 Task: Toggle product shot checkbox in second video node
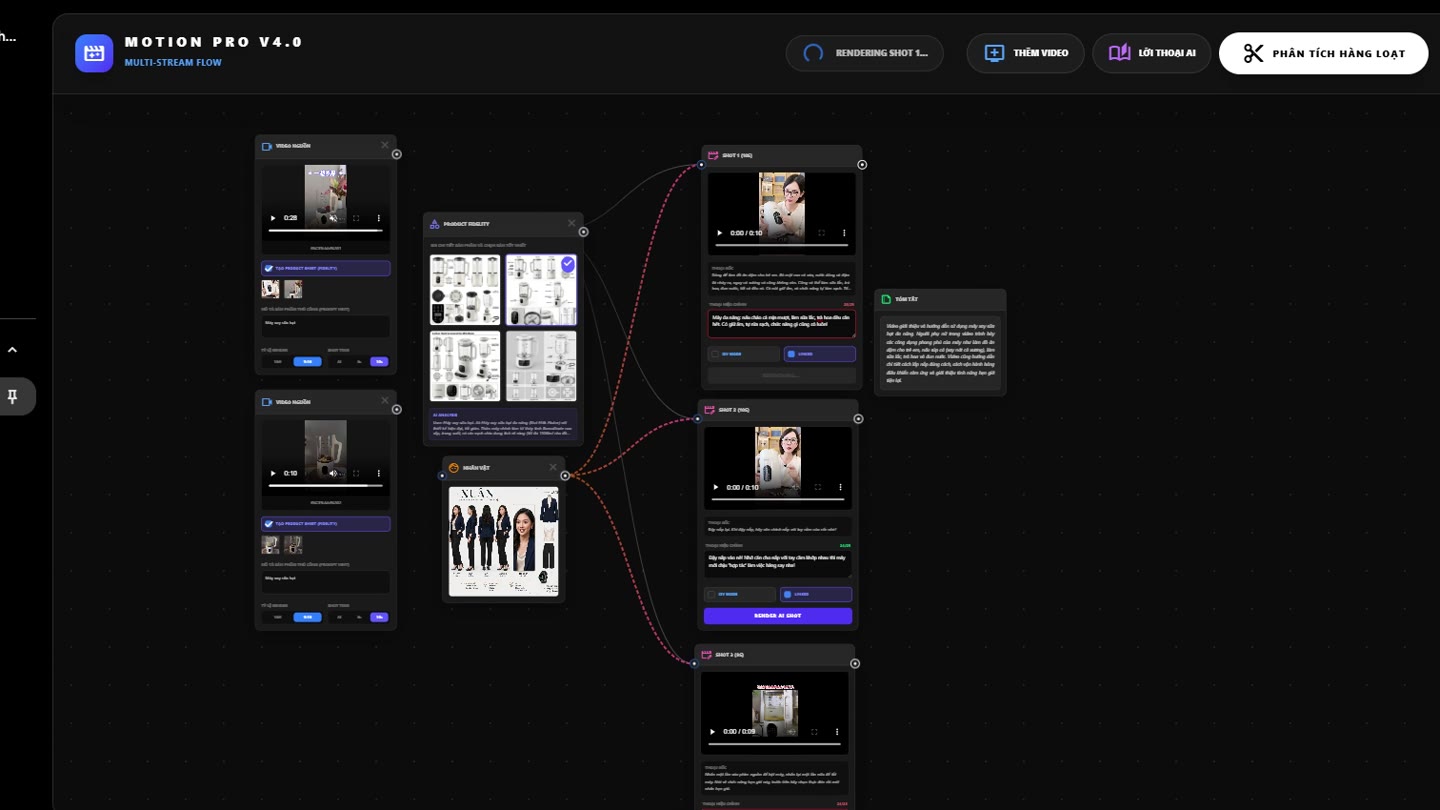(x=268, y=523)
